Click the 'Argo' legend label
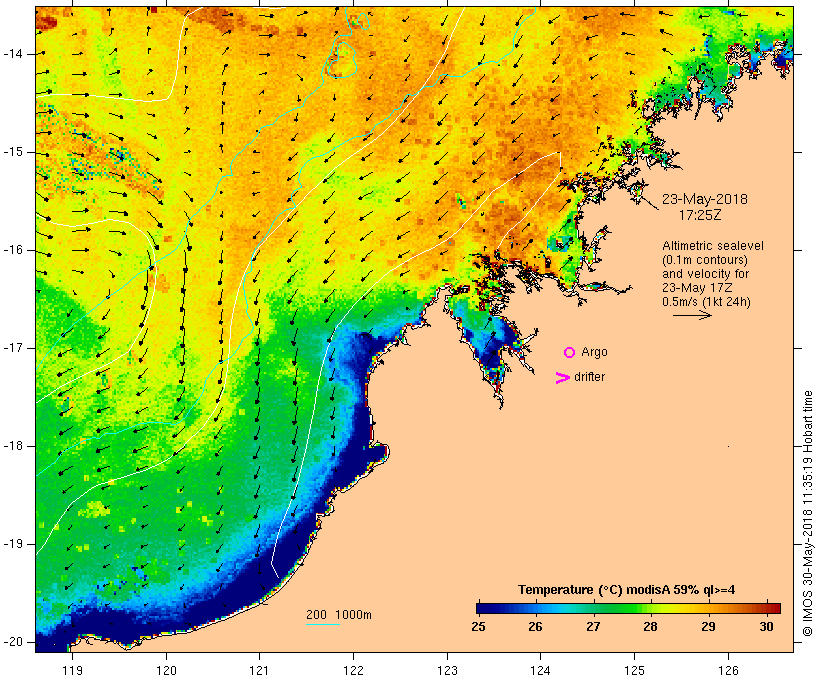Viewport: 820px width, 680px height. pyautogui.click(x=595, y=353)
